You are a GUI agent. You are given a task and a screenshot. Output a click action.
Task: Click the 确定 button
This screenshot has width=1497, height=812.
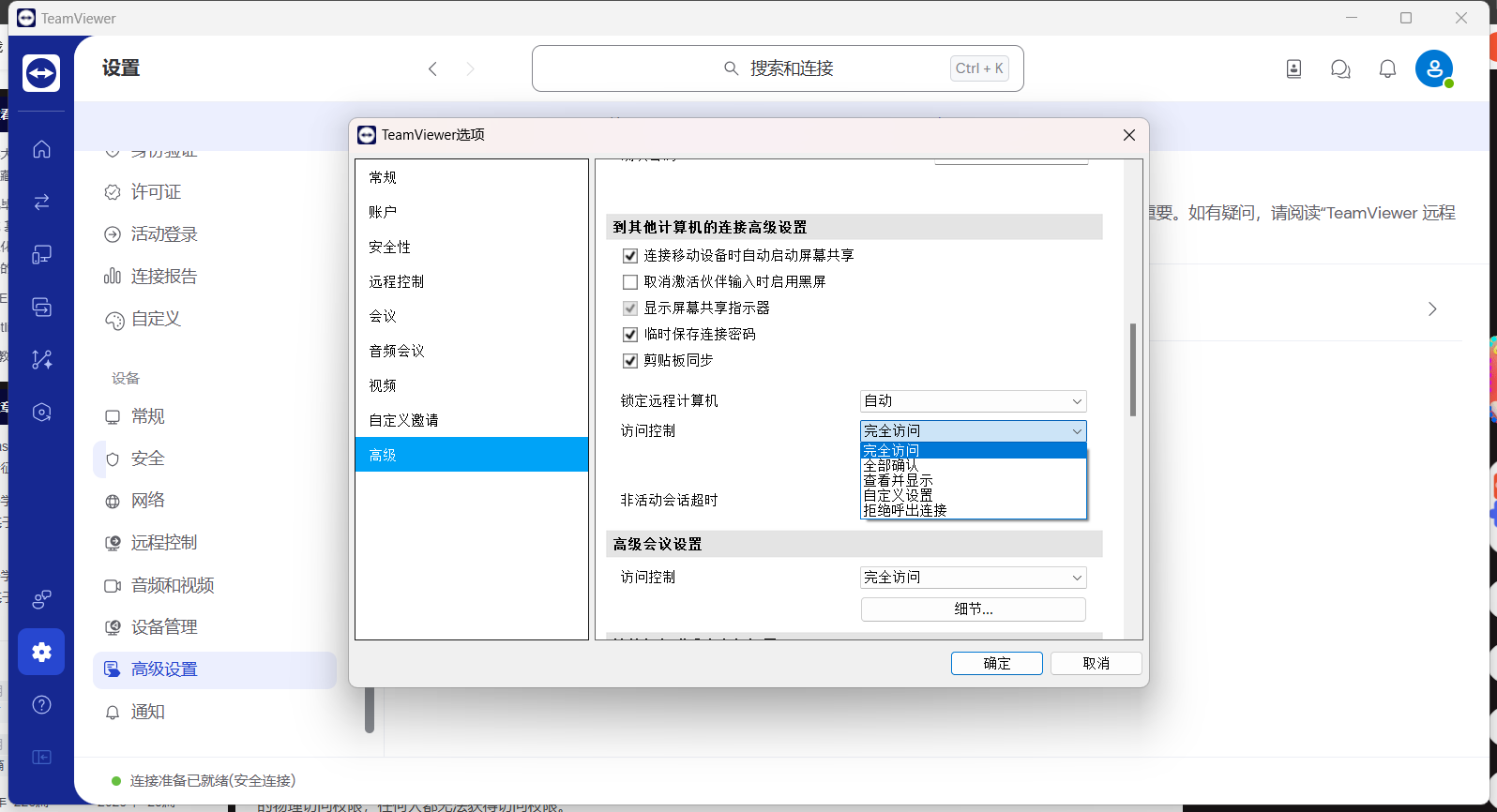[x=997, y=663]
